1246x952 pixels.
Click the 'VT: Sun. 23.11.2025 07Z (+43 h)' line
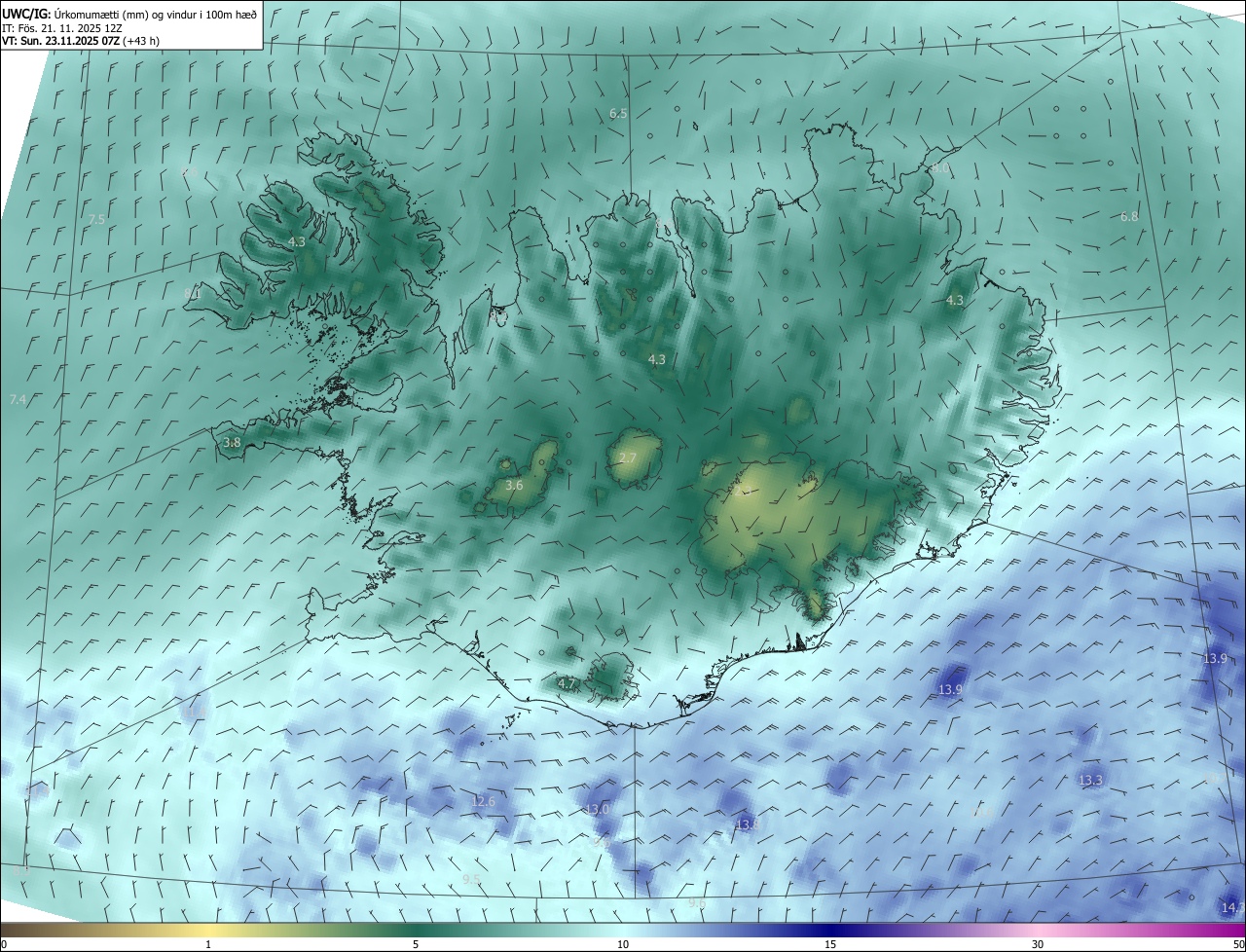pyautogui.click(x=81, y=41)
